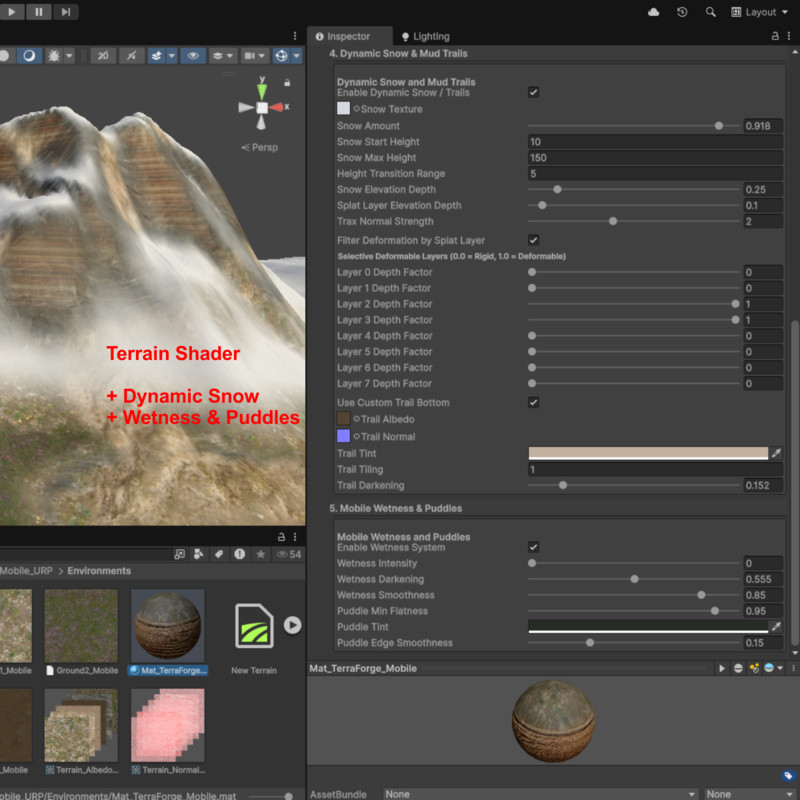
Task: Open preview environment sphere dropdown
Action: pos(773,668)
